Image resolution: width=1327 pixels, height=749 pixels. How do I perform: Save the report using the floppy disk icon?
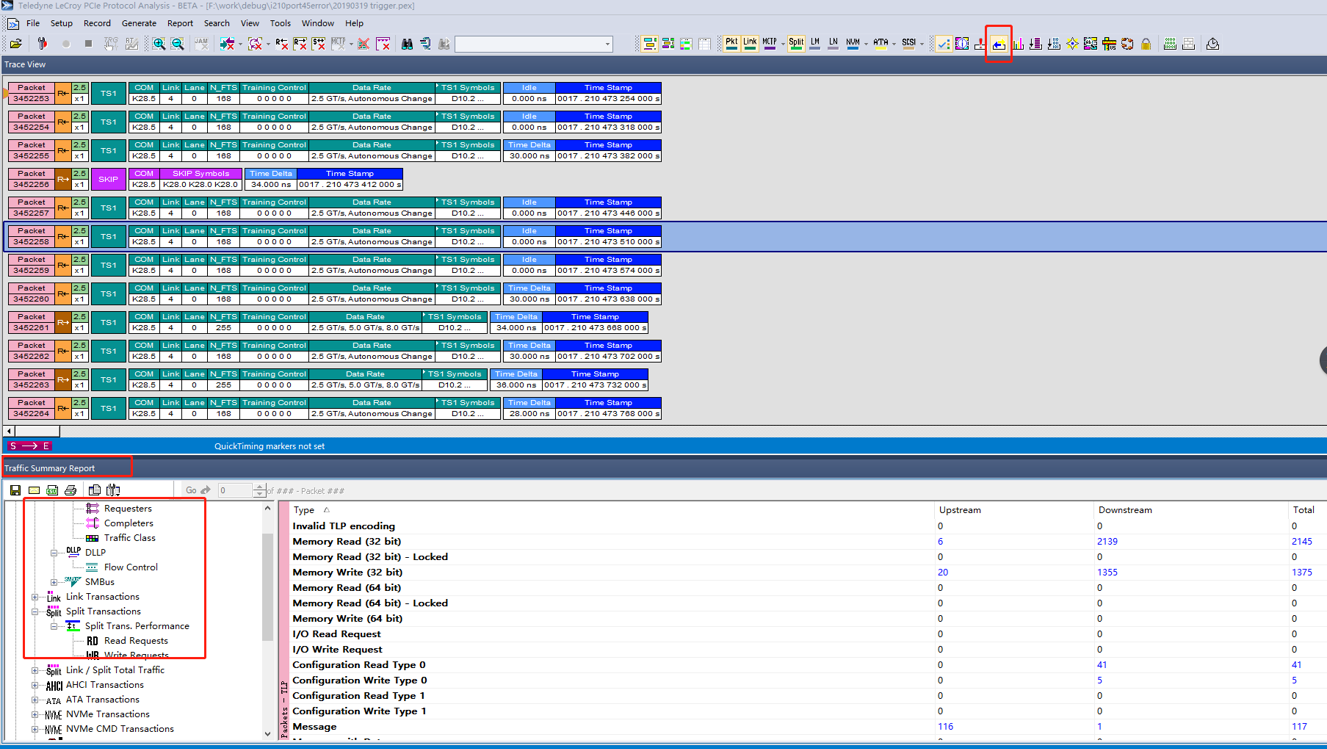(x=14, y=489)
